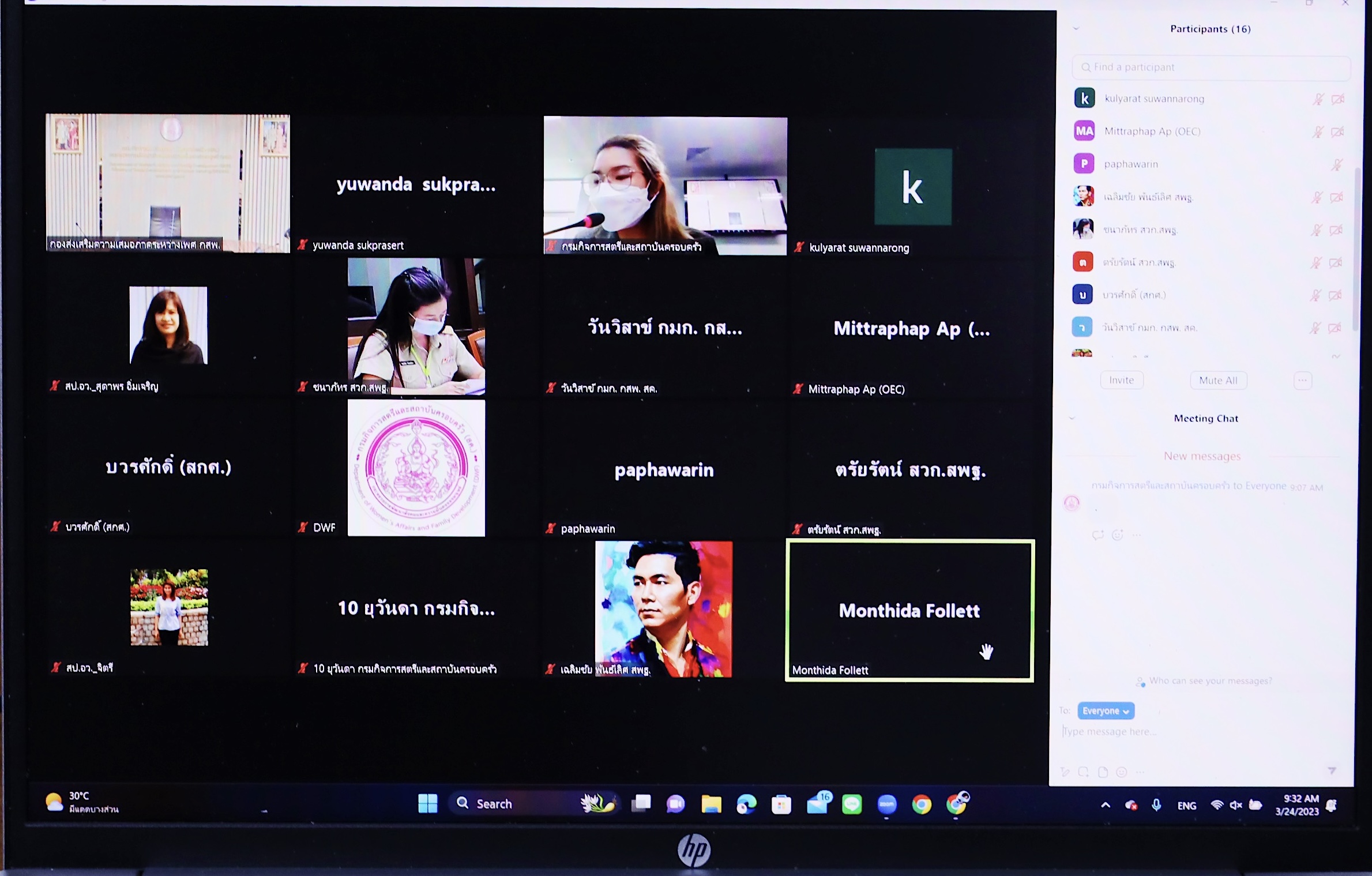Open Microsoft Edge from the taskbar
This screenshot has width=1372, height=876.
746,804
